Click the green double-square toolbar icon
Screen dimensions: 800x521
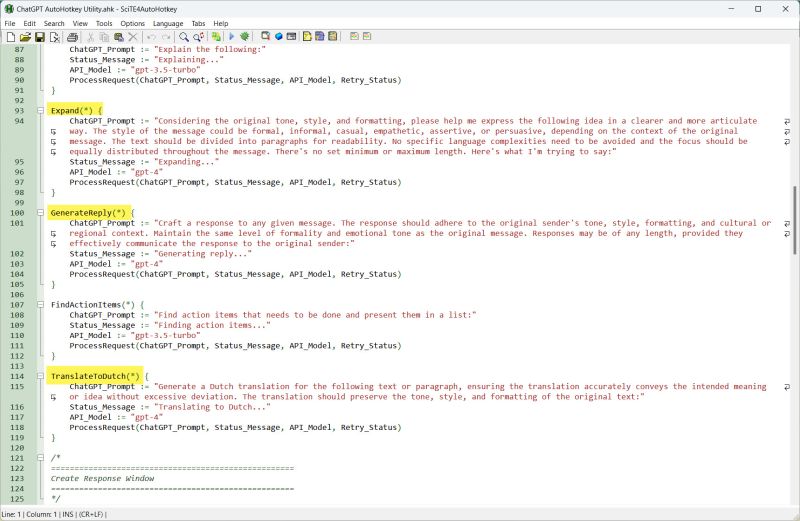[x=216, y=37]
